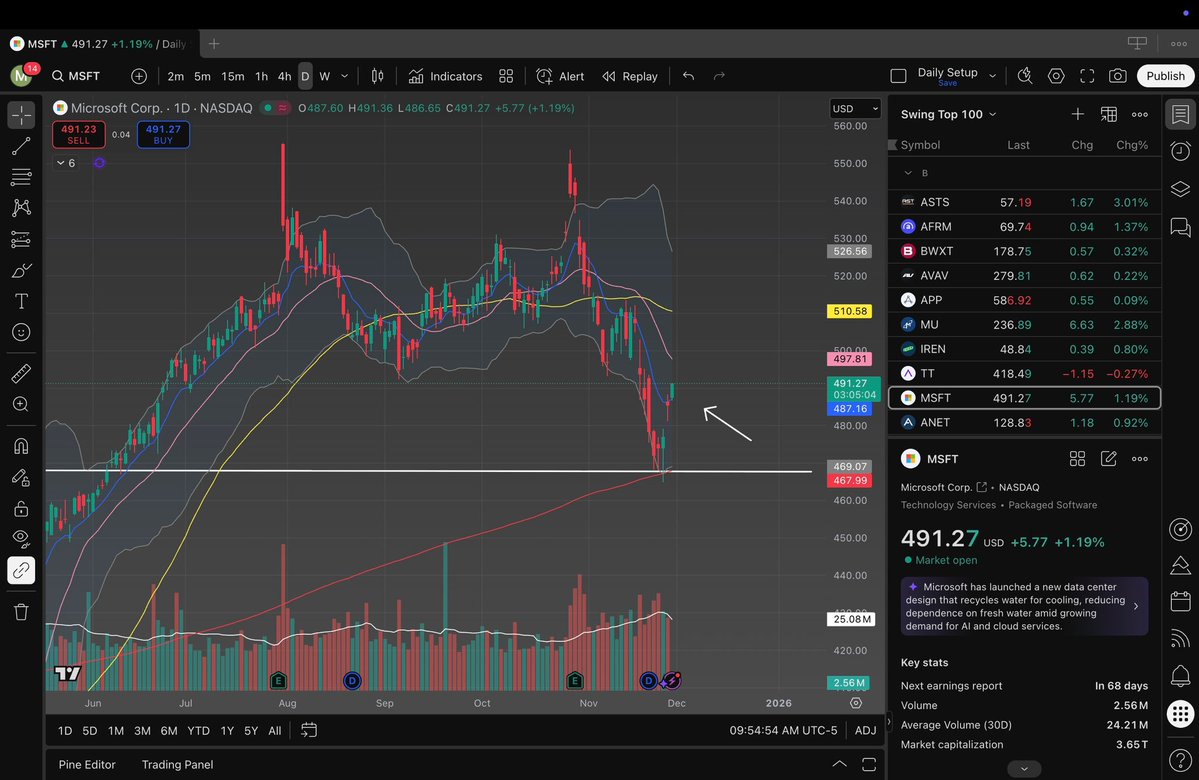Select the Zoom In tool
Screen dimensions: 1199x780
pos(21,404)
